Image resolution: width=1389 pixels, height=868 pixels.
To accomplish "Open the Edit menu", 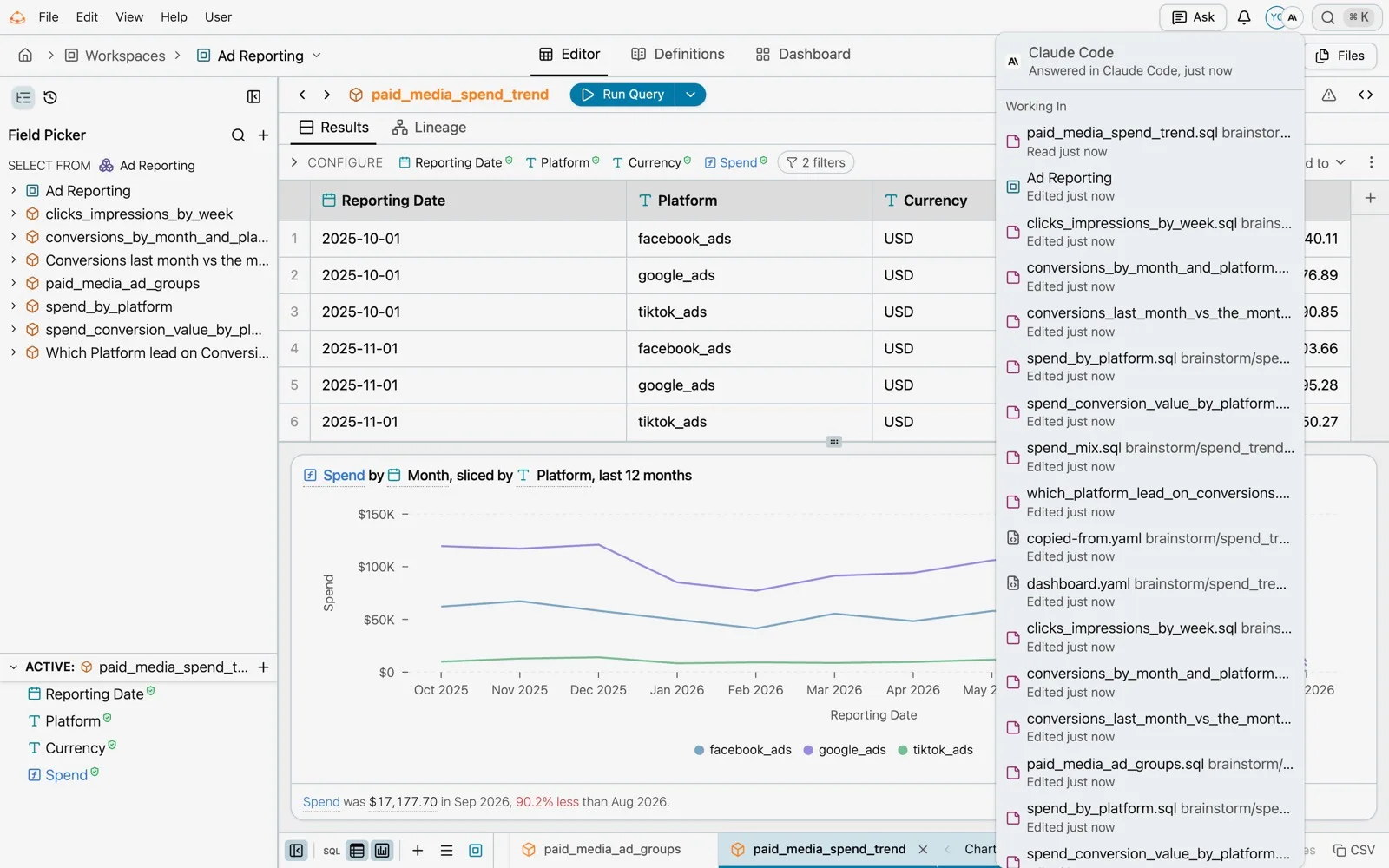I will 87,17.
